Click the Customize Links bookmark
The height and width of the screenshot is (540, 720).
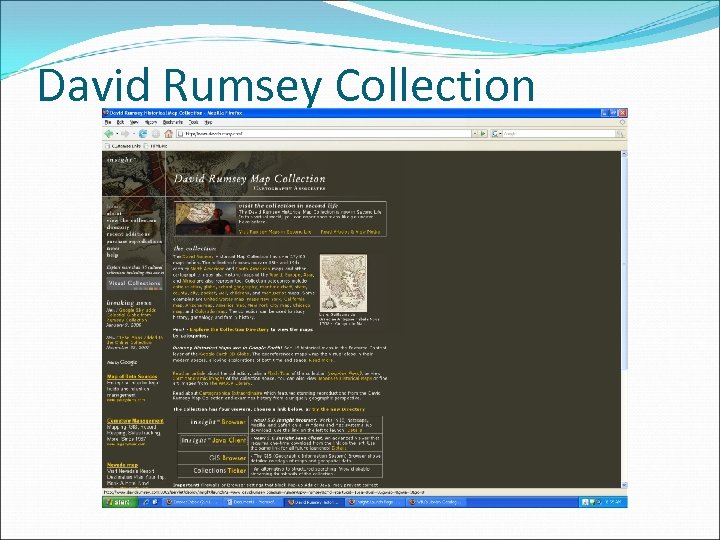pos(123,146)
